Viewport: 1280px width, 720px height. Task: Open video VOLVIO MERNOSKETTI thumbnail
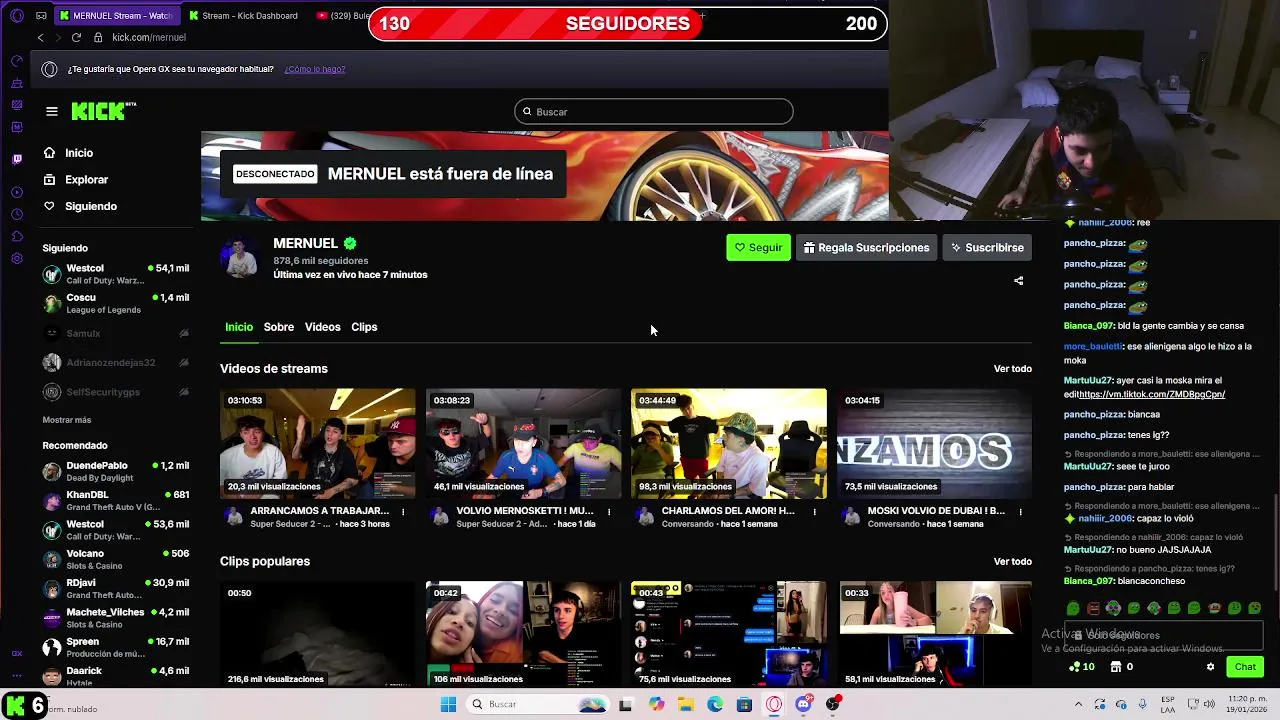click(523, 443)
